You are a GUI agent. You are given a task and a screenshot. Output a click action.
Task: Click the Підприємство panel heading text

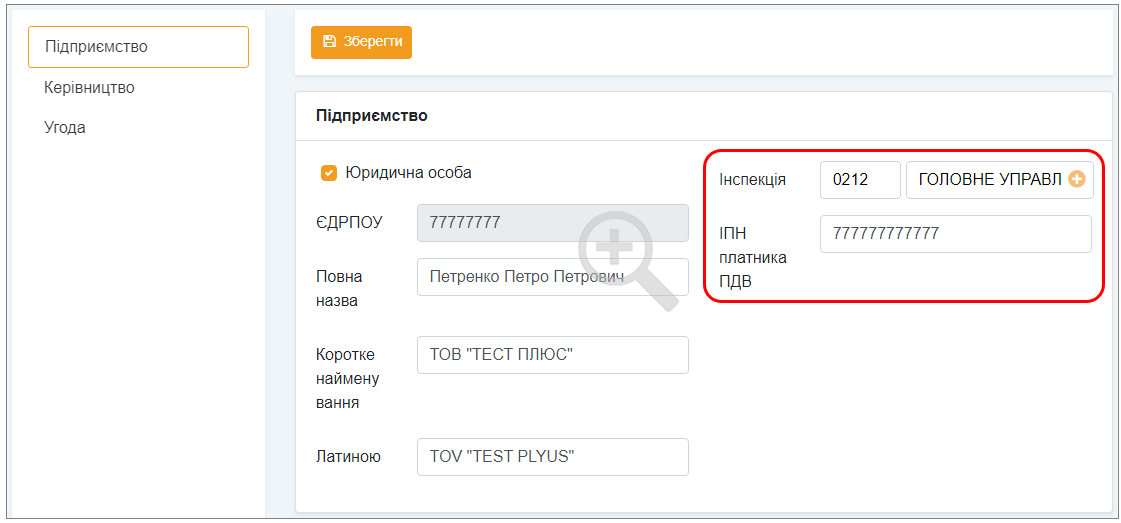(x=372, y=116)
